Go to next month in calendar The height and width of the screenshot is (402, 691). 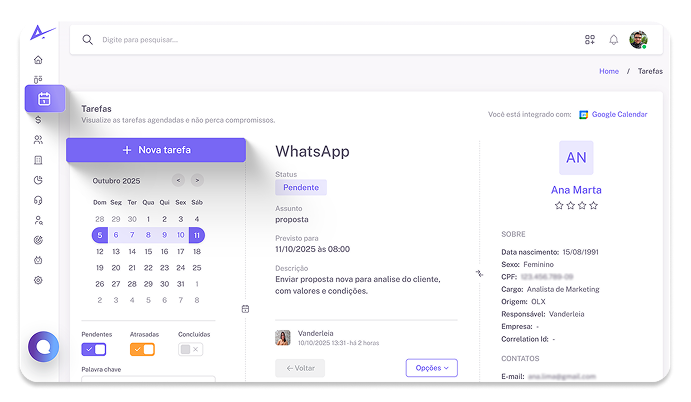coord(197,180)
